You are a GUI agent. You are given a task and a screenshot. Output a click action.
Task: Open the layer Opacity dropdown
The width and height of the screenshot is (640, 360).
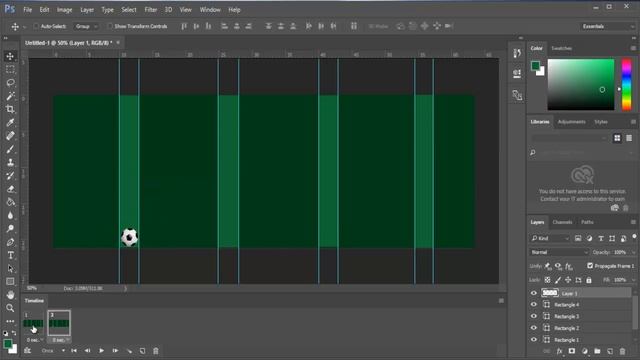(x=633, y=252)
